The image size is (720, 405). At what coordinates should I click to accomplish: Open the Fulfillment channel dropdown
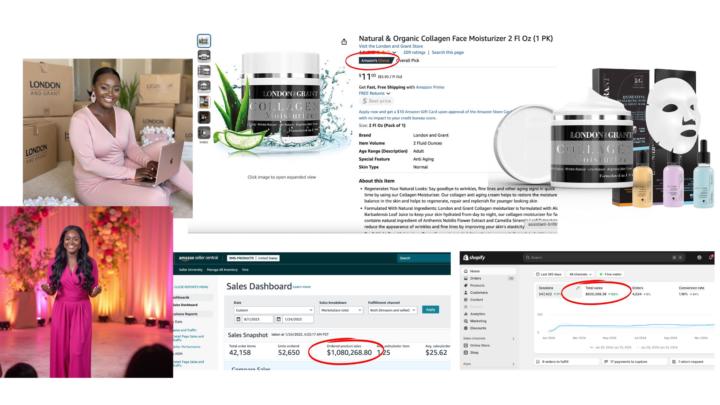(x=393, y=310)
